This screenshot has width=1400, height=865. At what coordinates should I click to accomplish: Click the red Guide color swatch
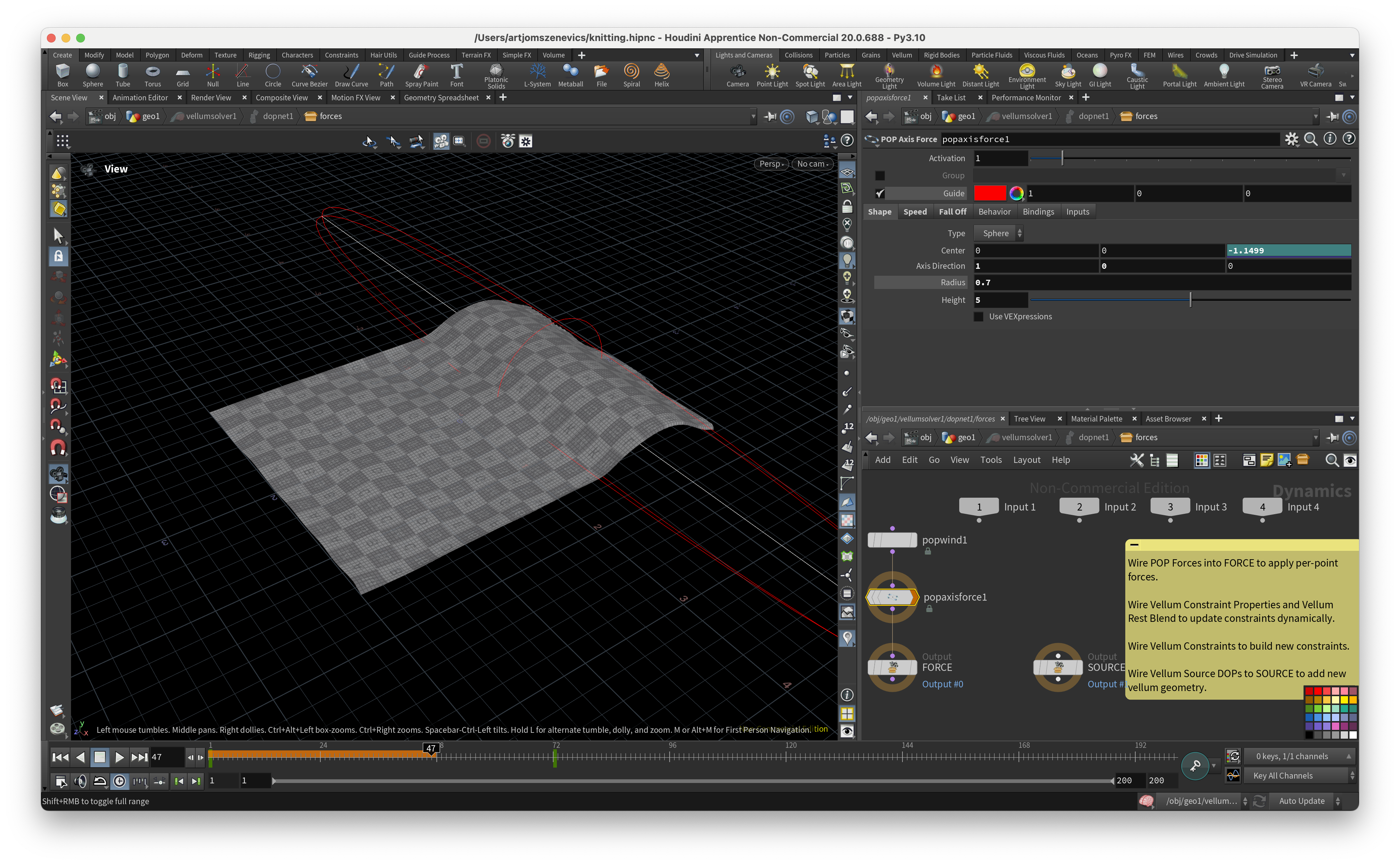pyautogui.click(x=989, y=193)
